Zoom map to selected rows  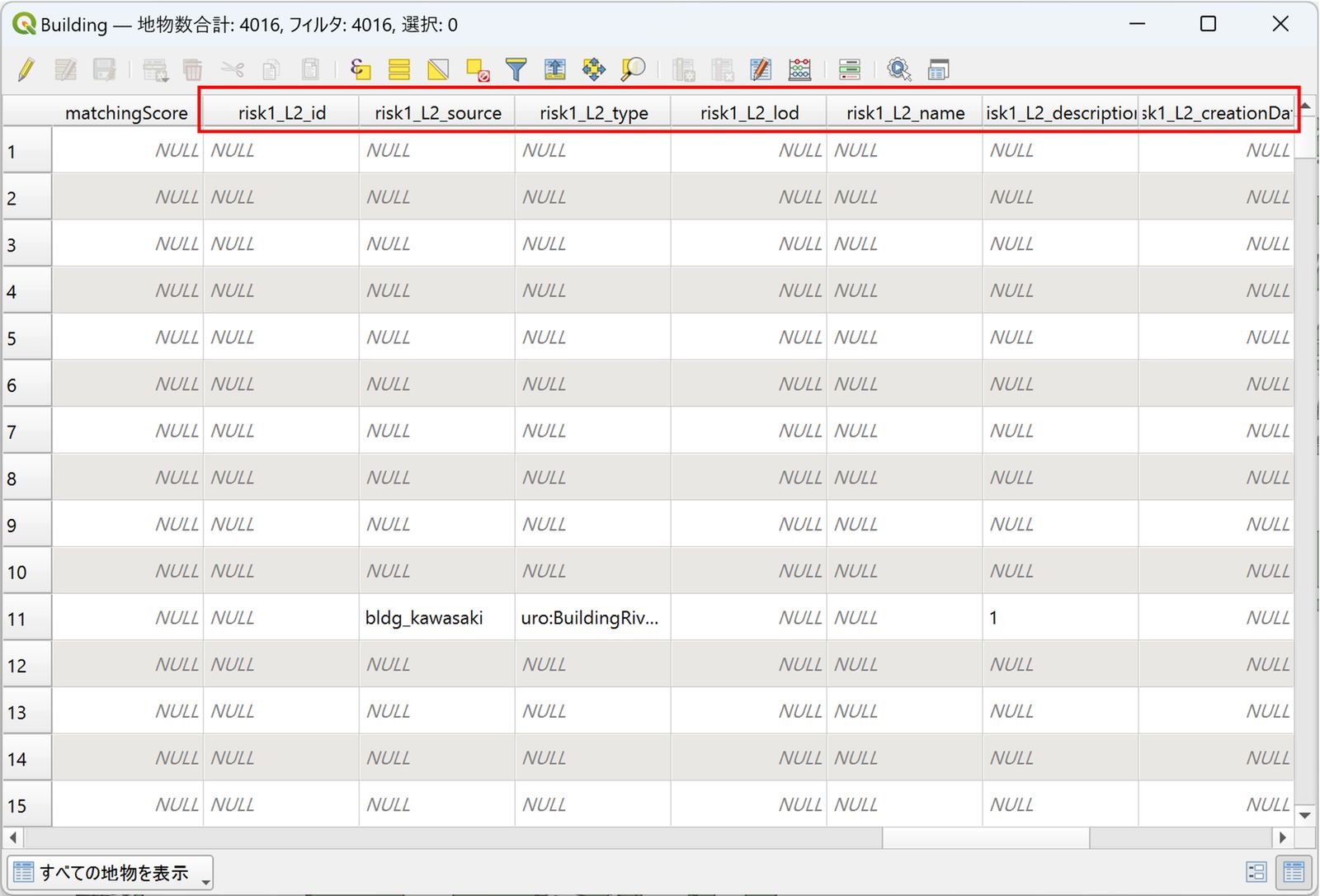pyautogui.click(x=633, y=69)
